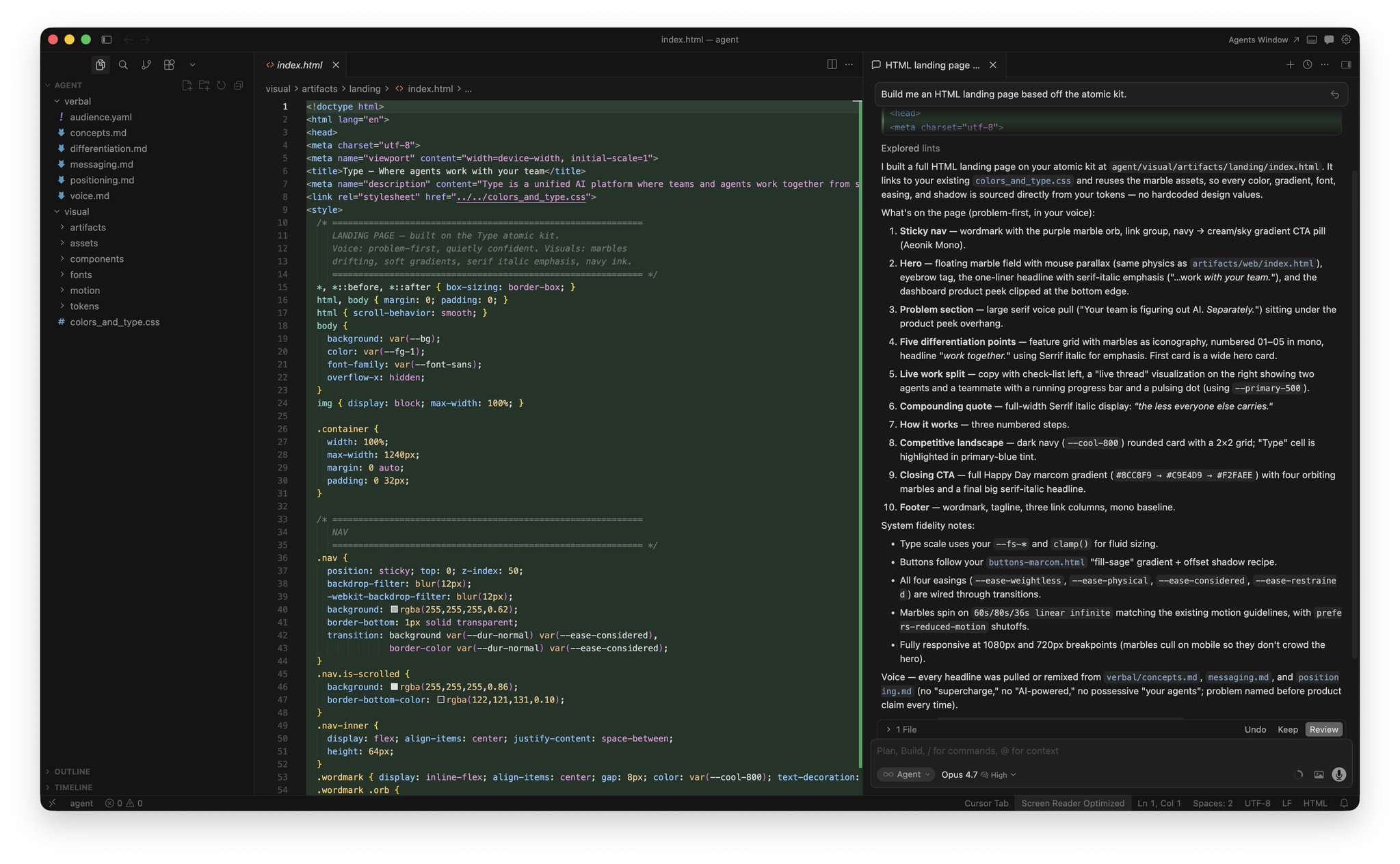
Task: Create a new file in AGENT explorer
Action: (187, 86)
